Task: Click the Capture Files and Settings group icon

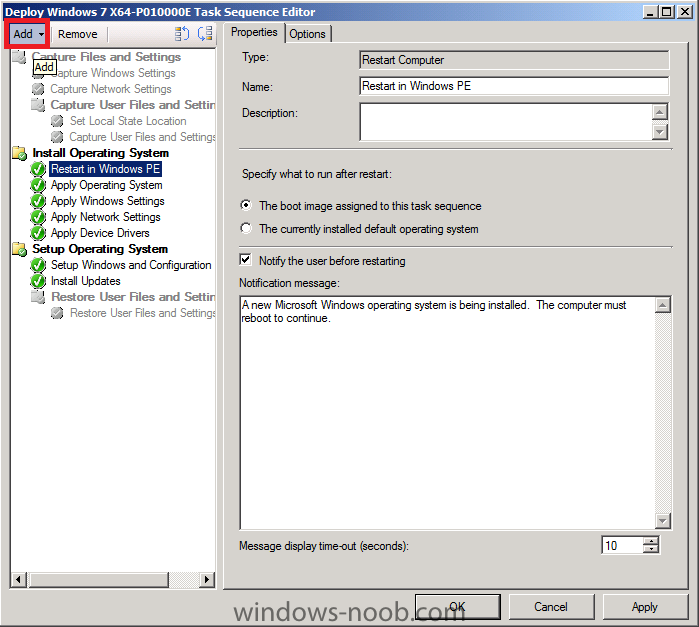Action: [x=19, y=57]
